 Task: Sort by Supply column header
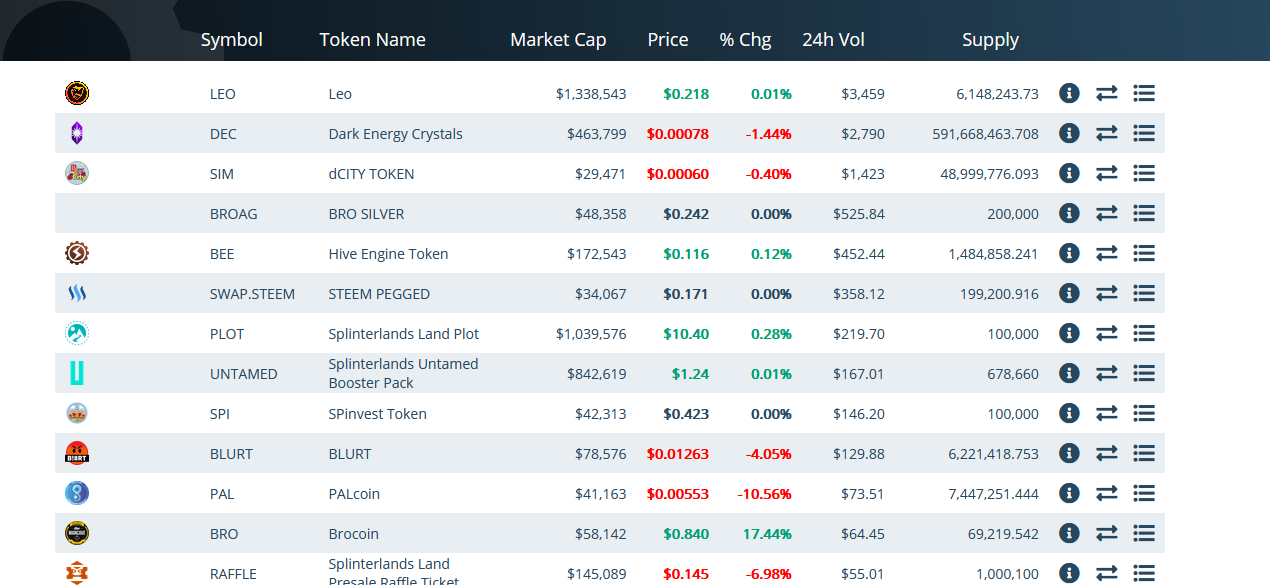click(990, 40)
